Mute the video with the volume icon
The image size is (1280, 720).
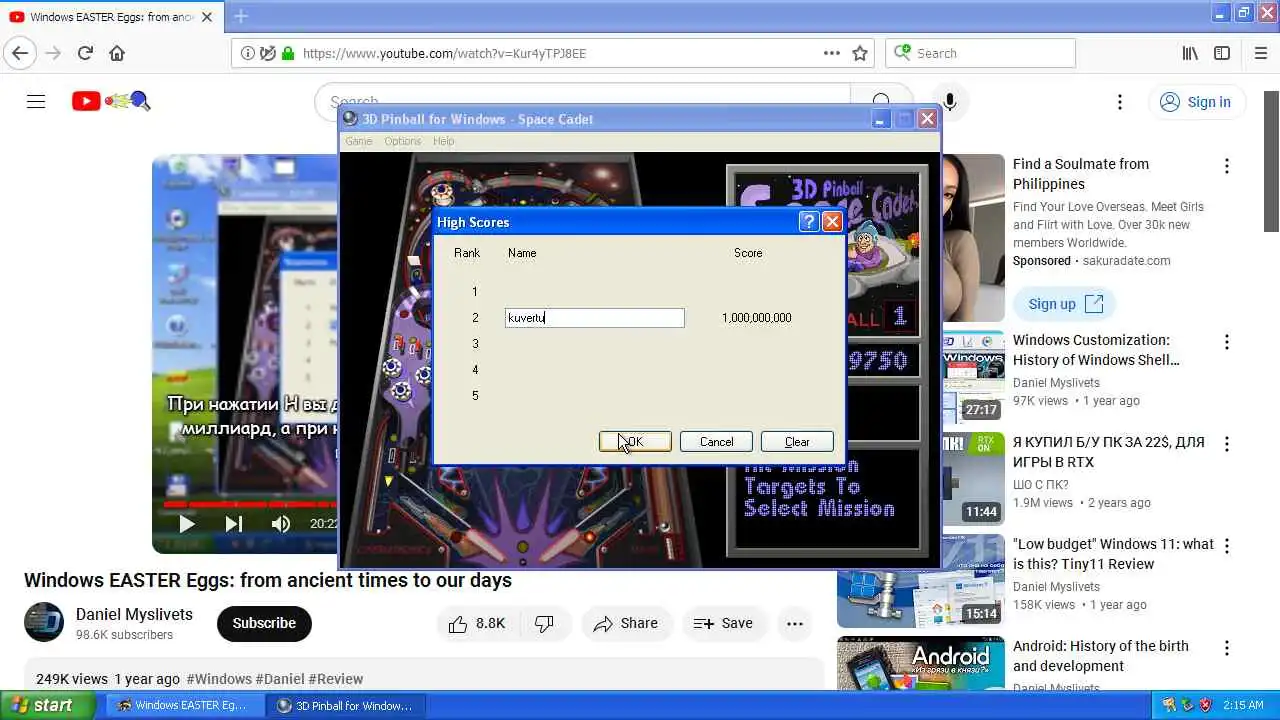click(281, 524)
